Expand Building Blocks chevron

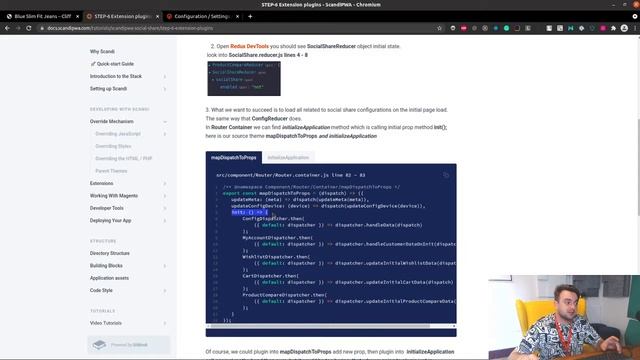point(165,266)
